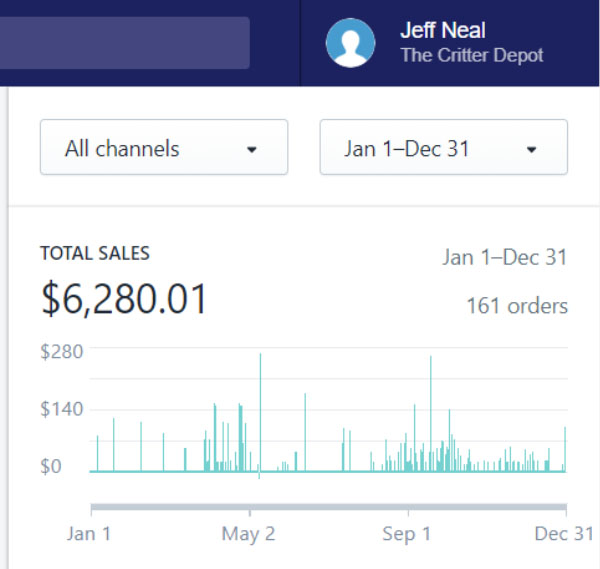600x569 pixels.
Task: Click in the search bar field
Action: [125, 43]
